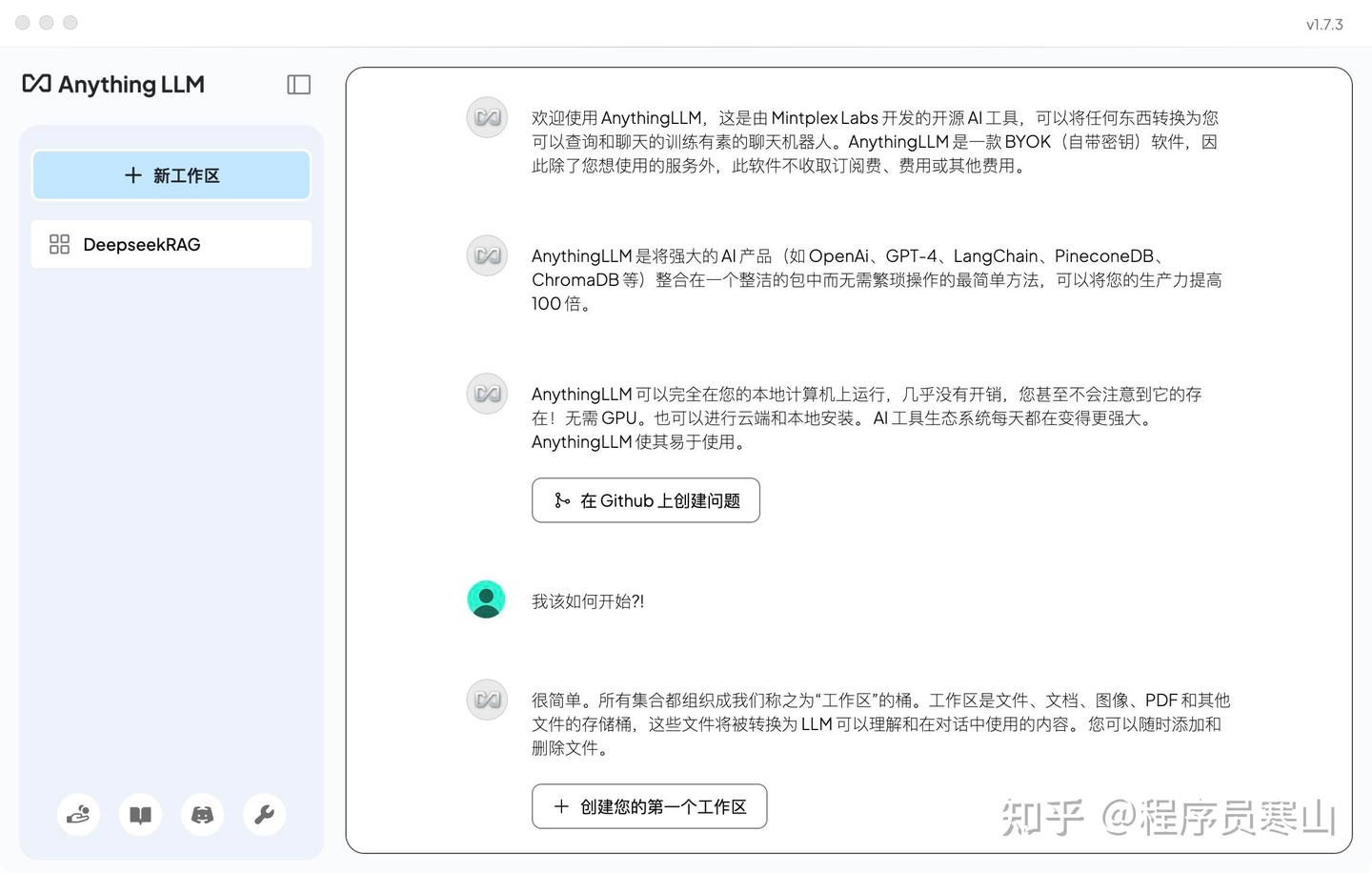
Task: Click 在 Github 上创建问题 button
Action: pyautogui.click(x=645, y=499)
